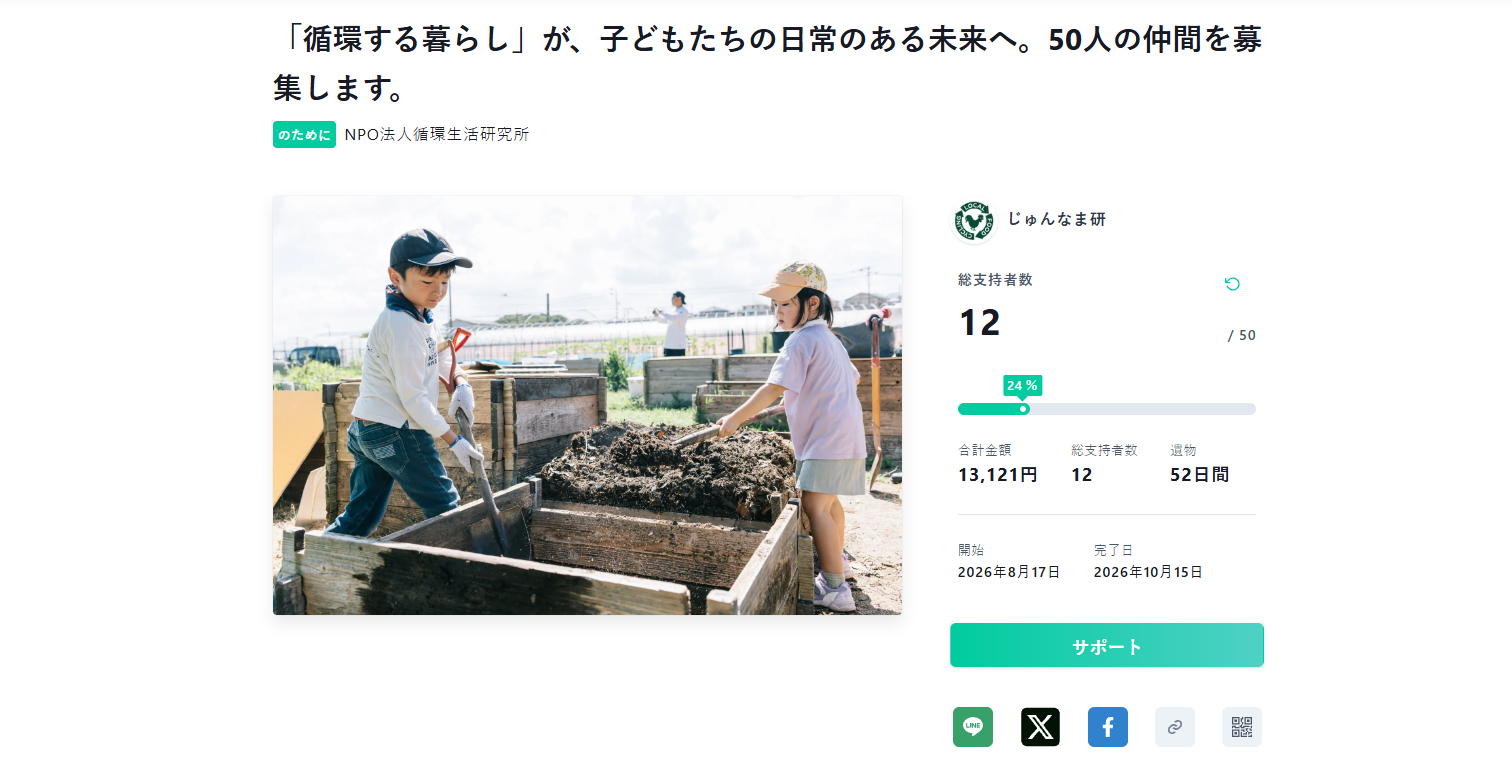This screenshot has height=760, width=1512.
Task: Click the 完了日 2026年10月15日 date
Action: (x=1148, y=573)
